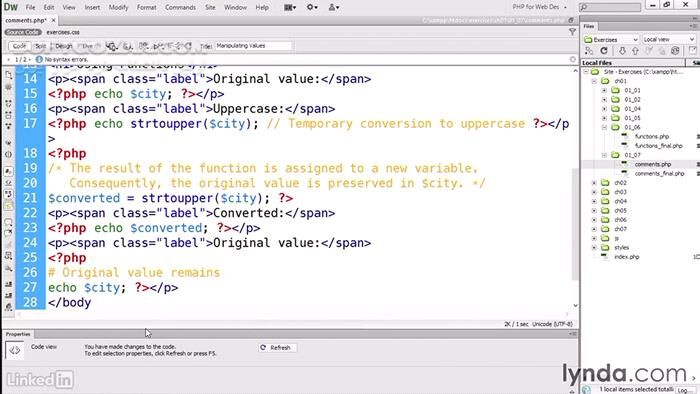Get files from remote server (down arrow)

pos(622,51)
